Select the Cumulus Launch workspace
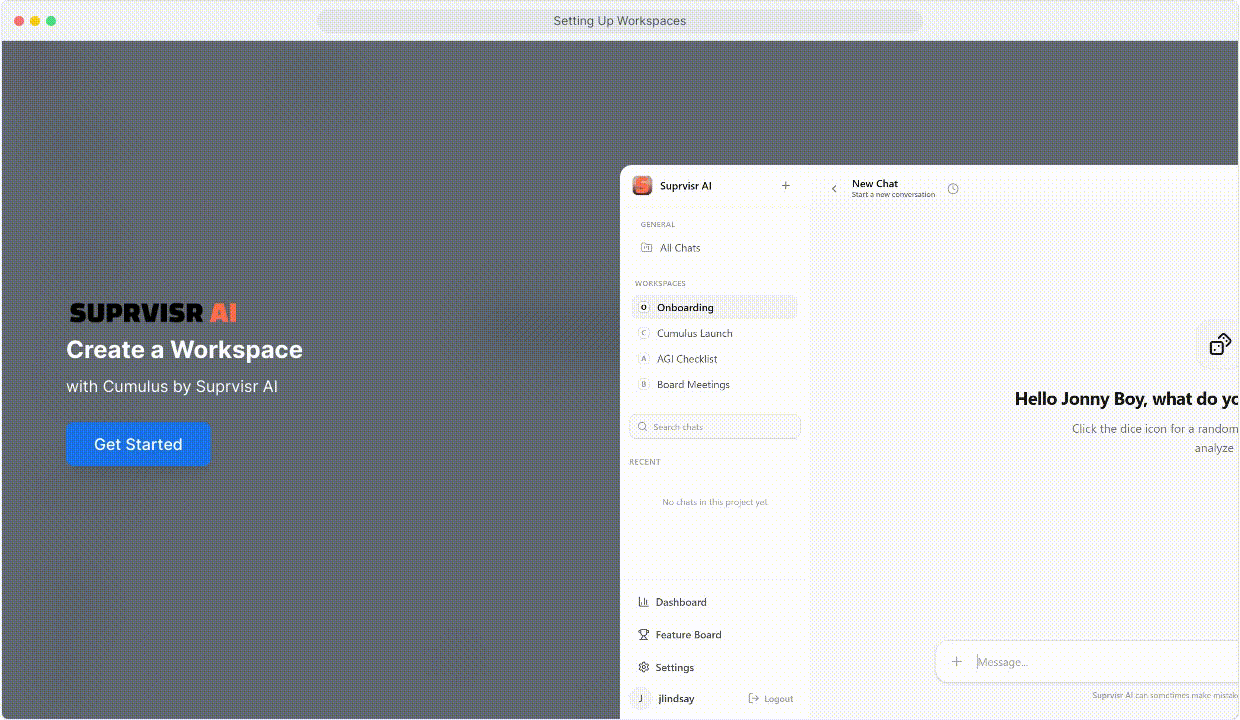Image resolution: width=1240 pixels, height=720 pixels. [x=694, y=333]
